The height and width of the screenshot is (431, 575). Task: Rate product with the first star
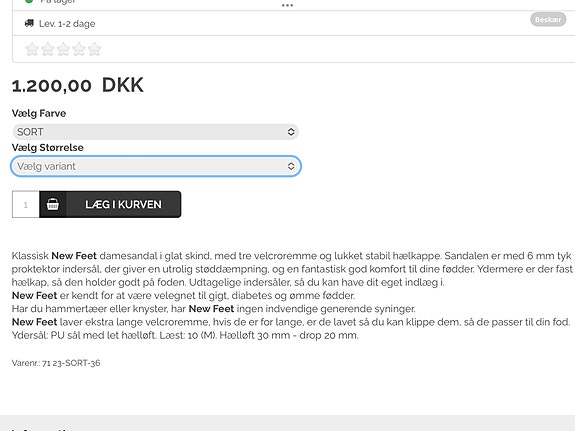pos(32,49)
